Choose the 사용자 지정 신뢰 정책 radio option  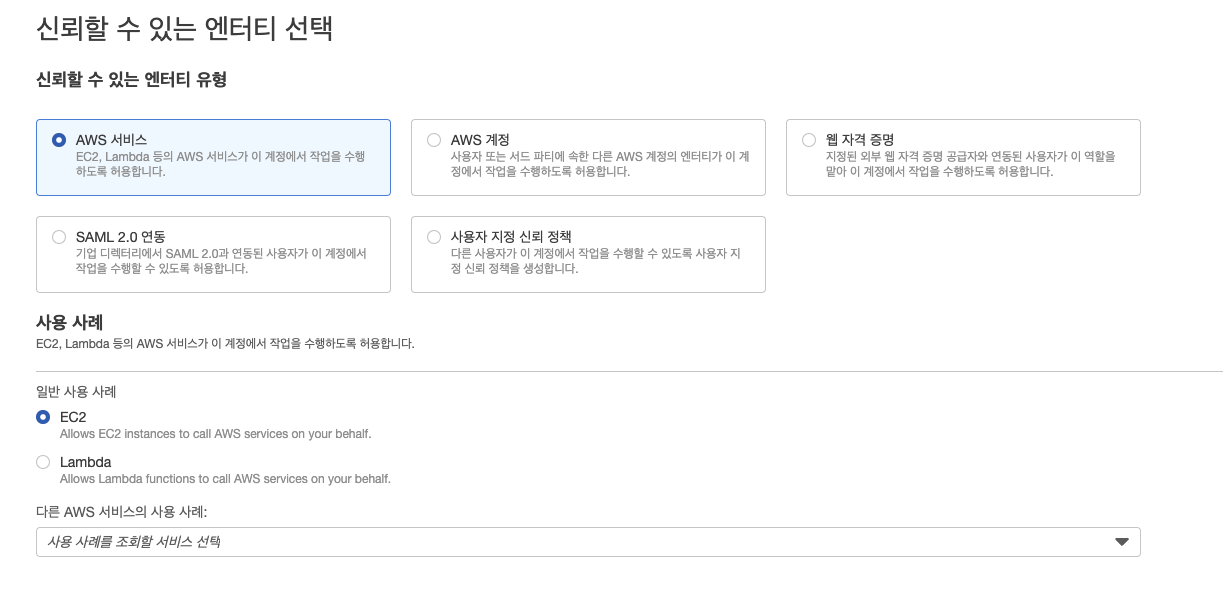click(434, 237)
